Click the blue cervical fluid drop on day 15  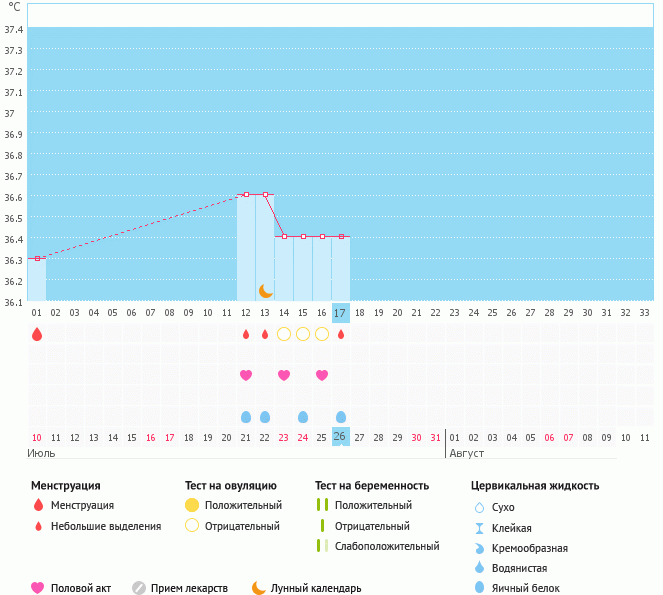click(x=303, y=416)
